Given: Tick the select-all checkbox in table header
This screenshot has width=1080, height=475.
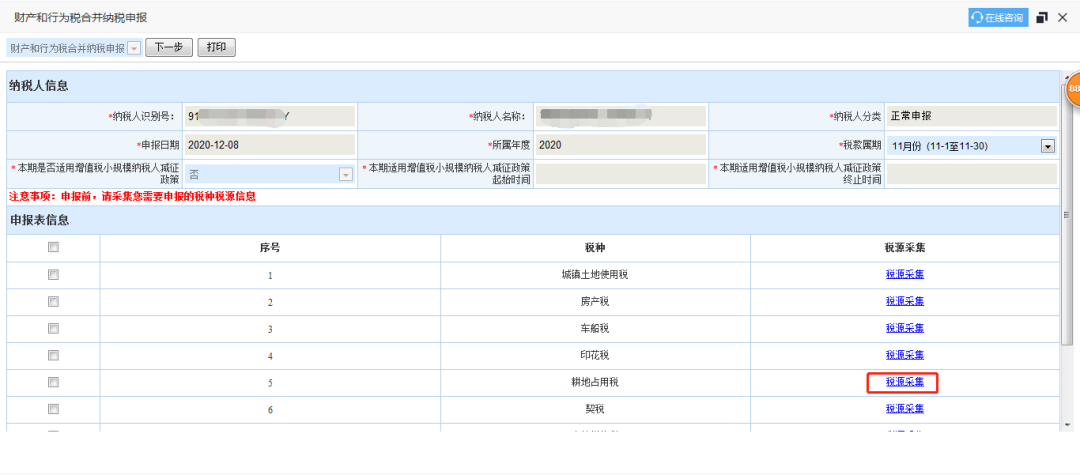Looking at the screenshot, I should tap(53, 247).
